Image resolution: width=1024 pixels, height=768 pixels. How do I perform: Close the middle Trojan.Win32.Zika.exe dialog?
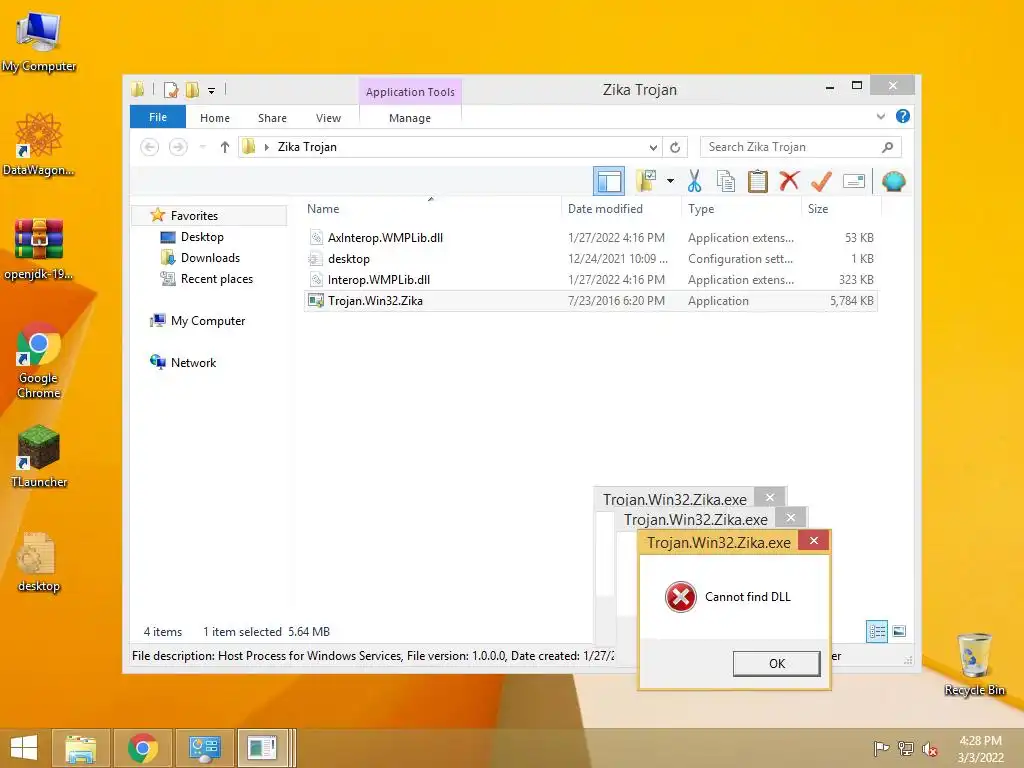click(x=791, y=518)
